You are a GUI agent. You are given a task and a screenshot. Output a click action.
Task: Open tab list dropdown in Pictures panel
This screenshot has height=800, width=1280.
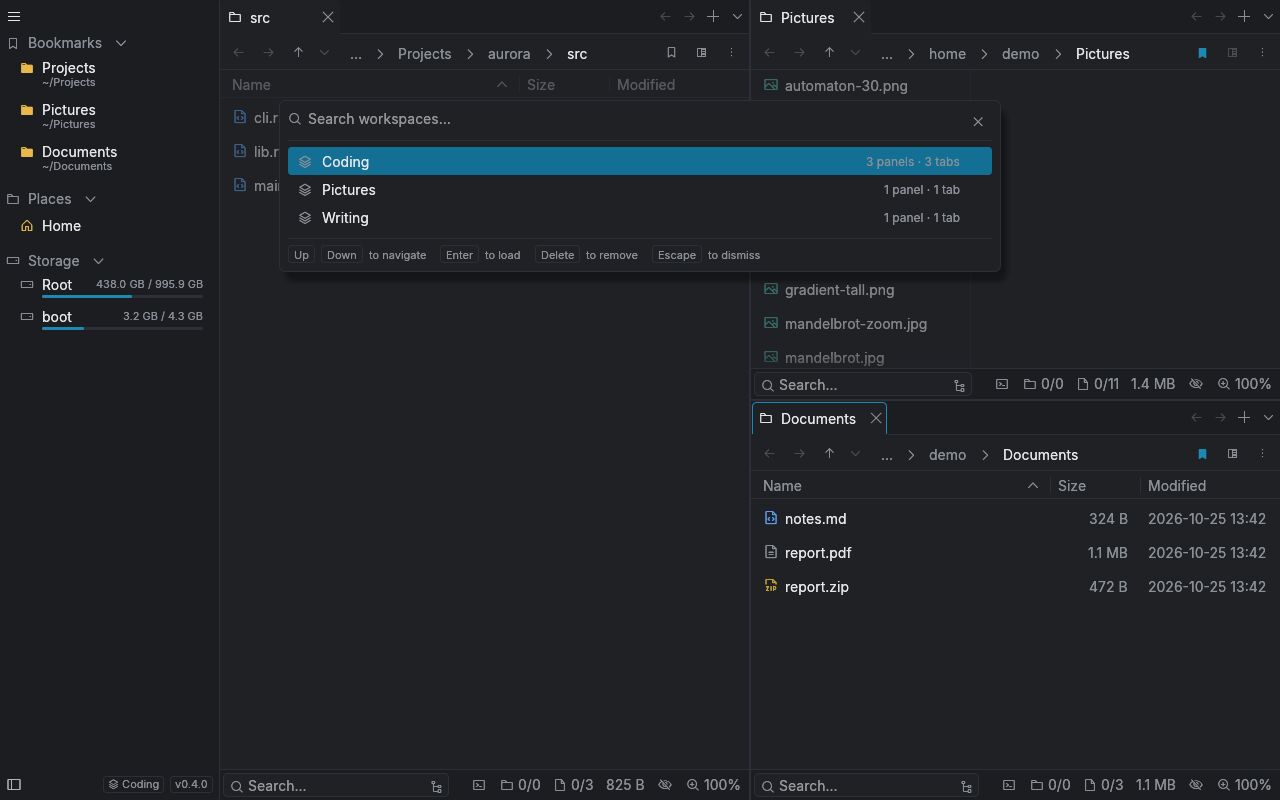pyautogui.click(x=1268, y=17)
